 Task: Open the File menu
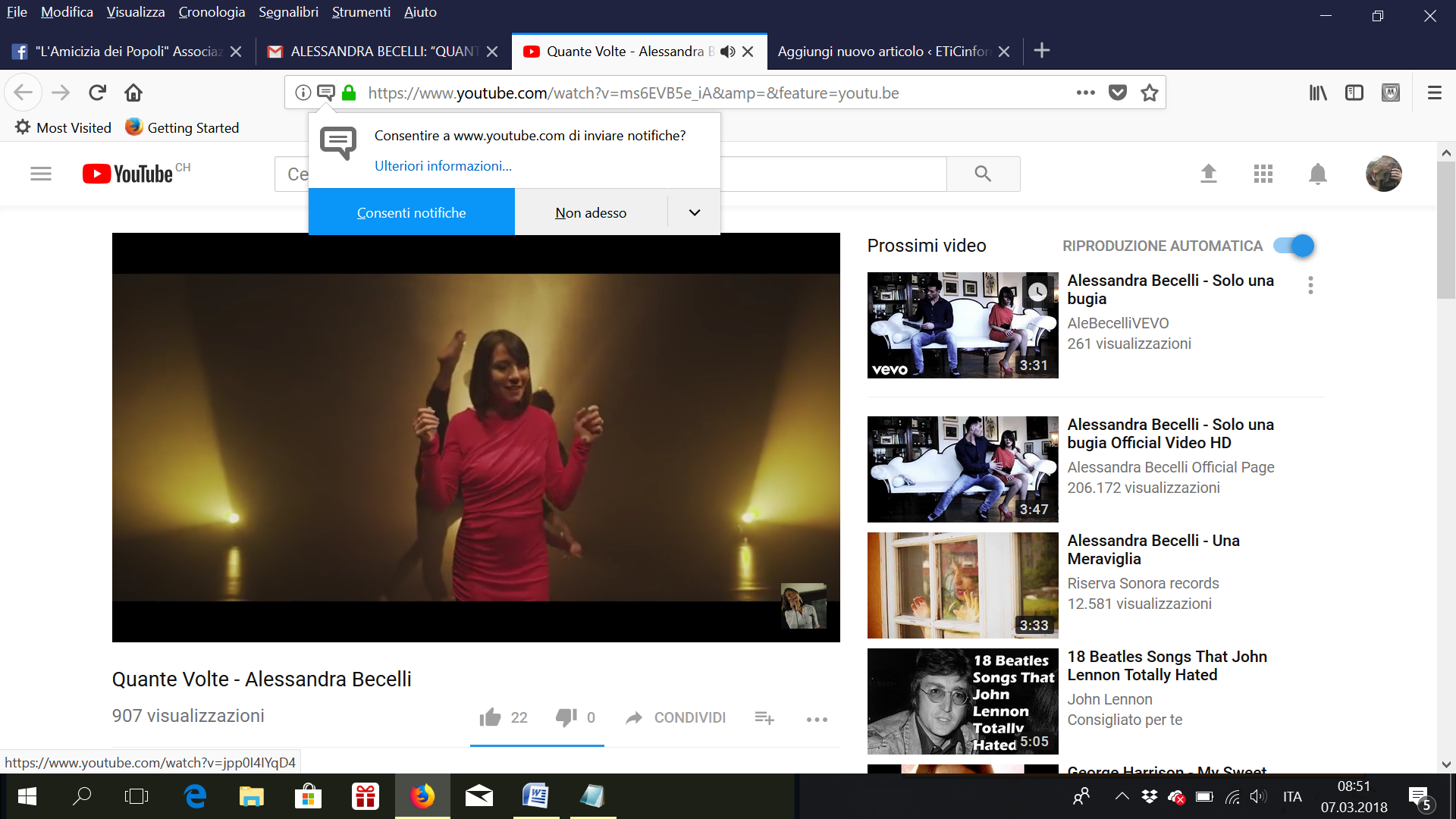tap(17, 12)
